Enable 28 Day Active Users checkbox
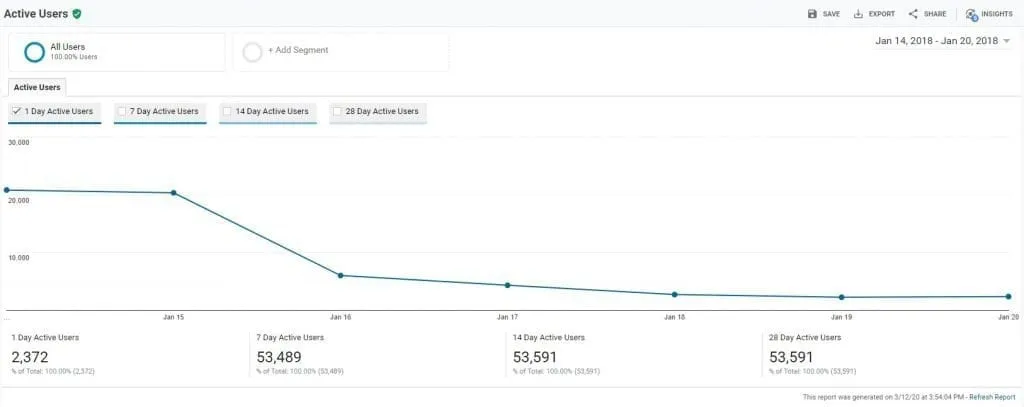Viewport: 1024px width, 407px height. (338, 112)
